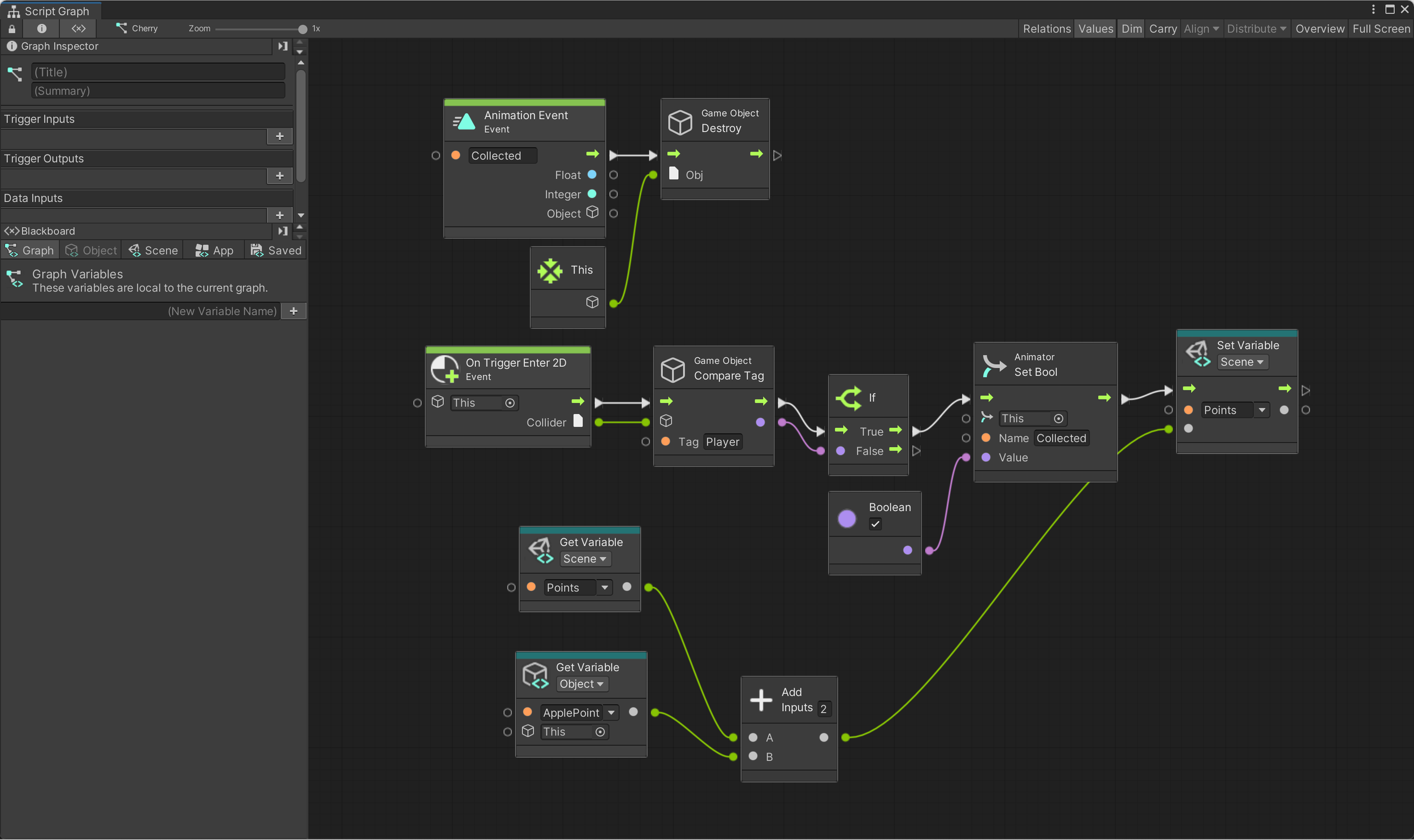Click the Animator Set Bool icon
The image size is (1414, 840).
pos(994,365)
